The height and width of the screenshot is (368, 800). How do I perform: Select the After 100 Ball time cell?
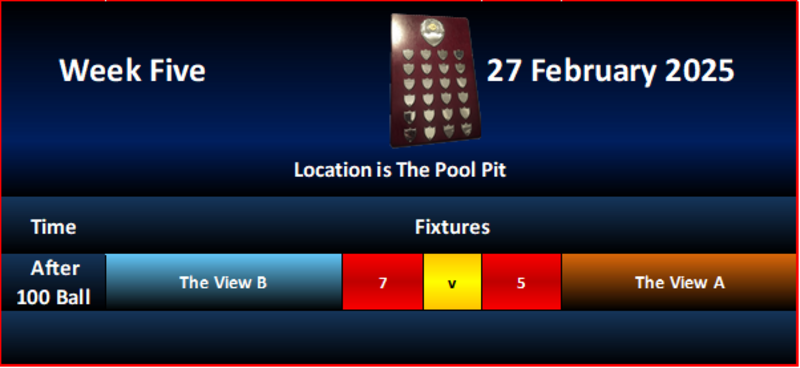(x=54, y=282)
